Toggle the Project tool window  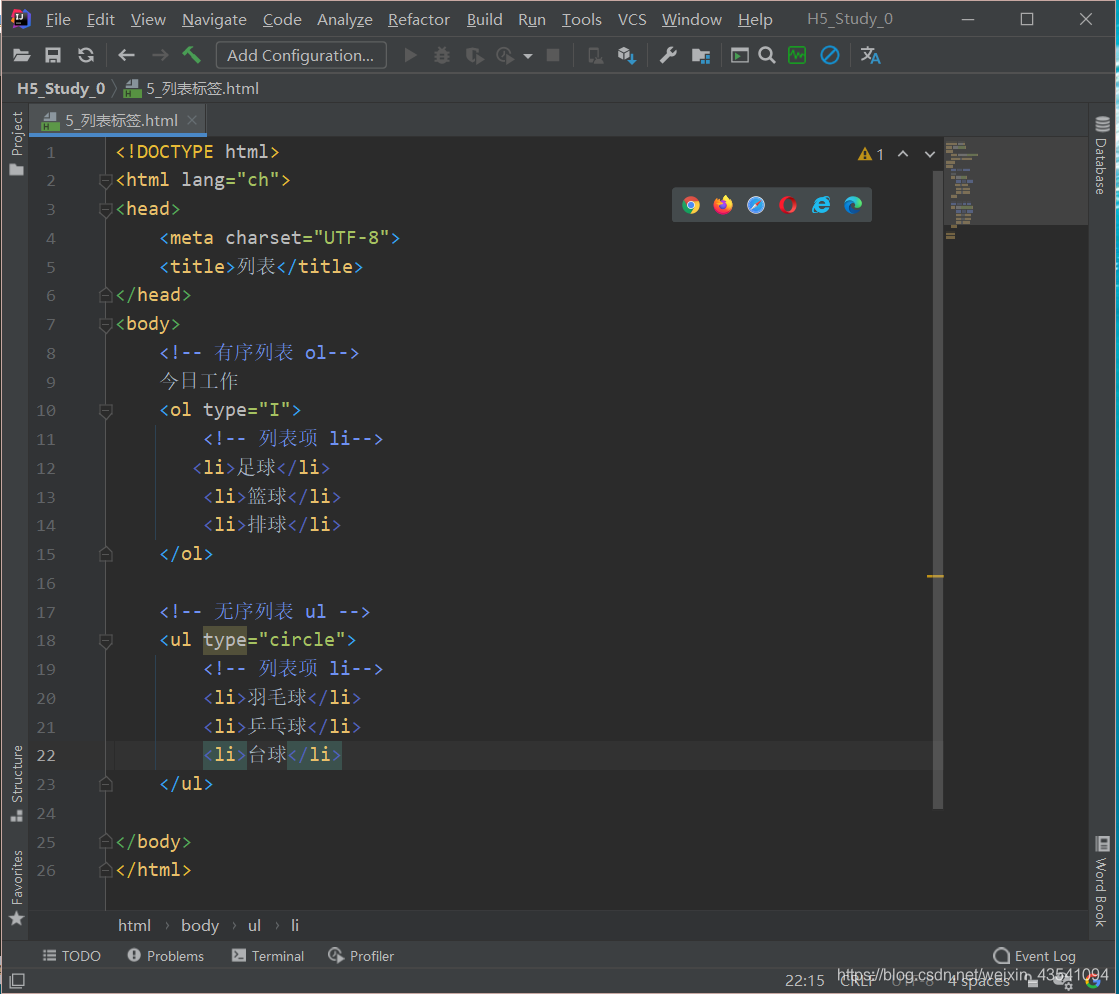16,143
